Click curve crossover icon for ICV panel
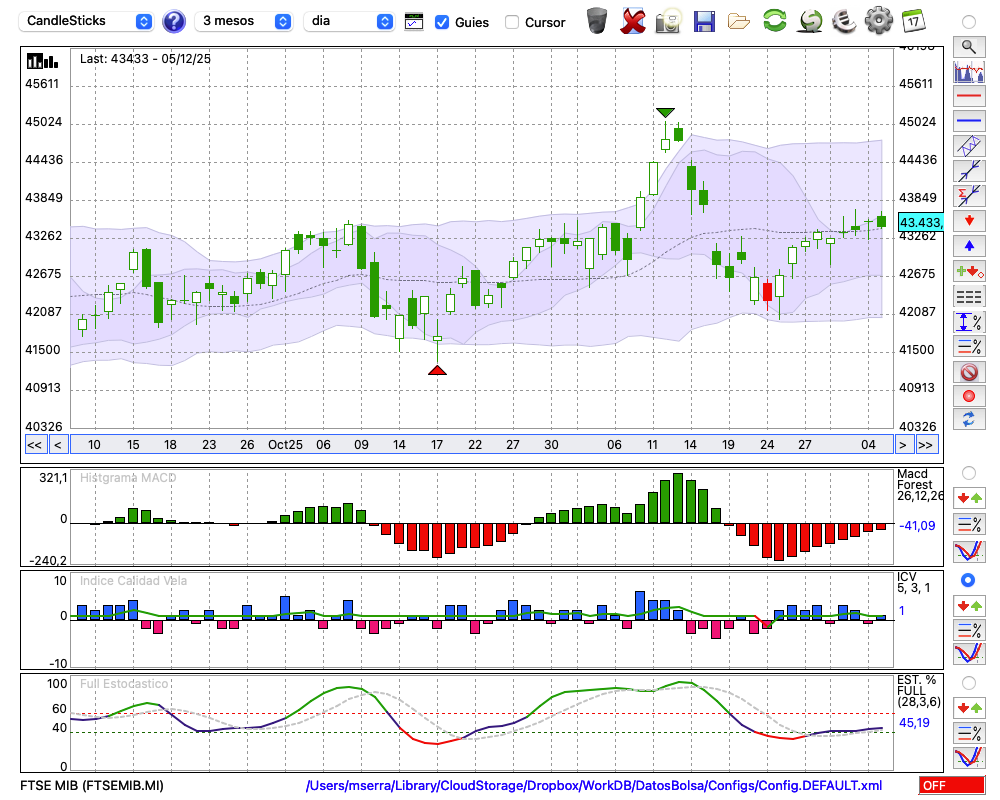The width and height of the screenshot is (1000, 800). tap(969, 655)
